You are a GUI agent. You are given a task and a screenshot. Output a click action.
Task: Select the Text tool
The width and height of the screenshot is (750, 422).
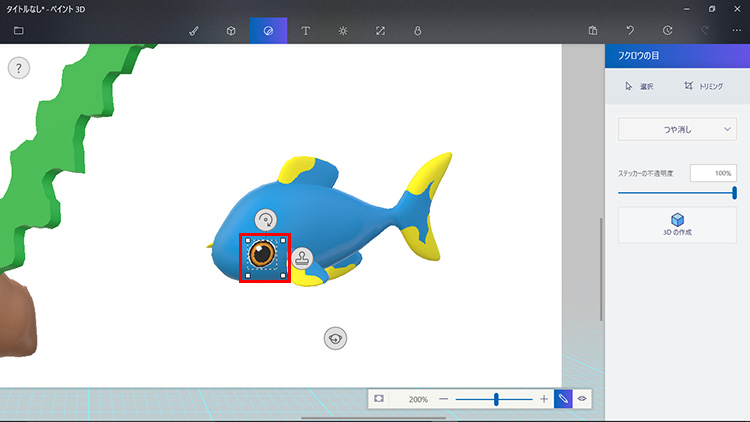(305, 31)
